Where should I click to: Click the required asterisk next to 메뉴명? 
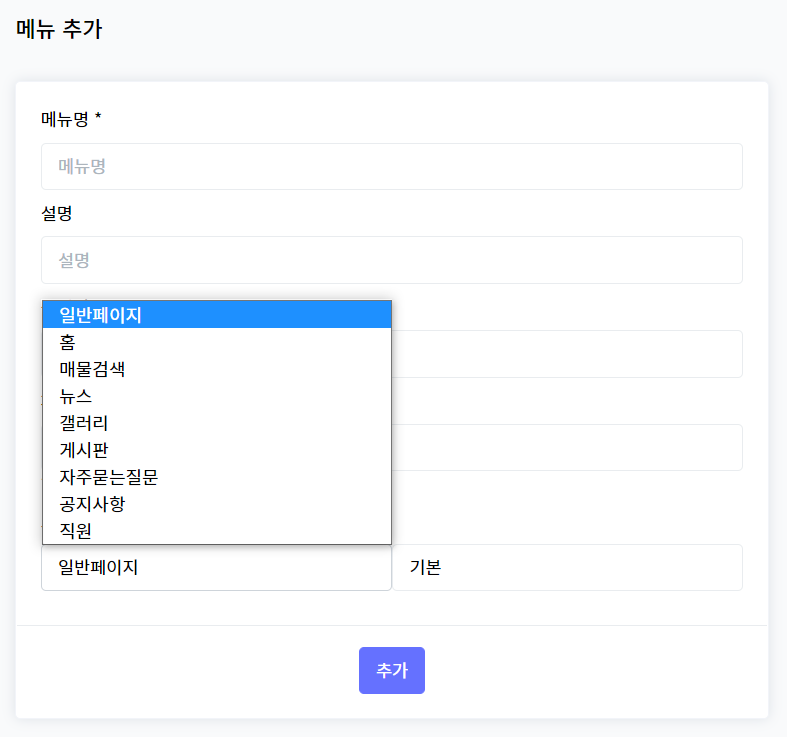click(98, 117)
